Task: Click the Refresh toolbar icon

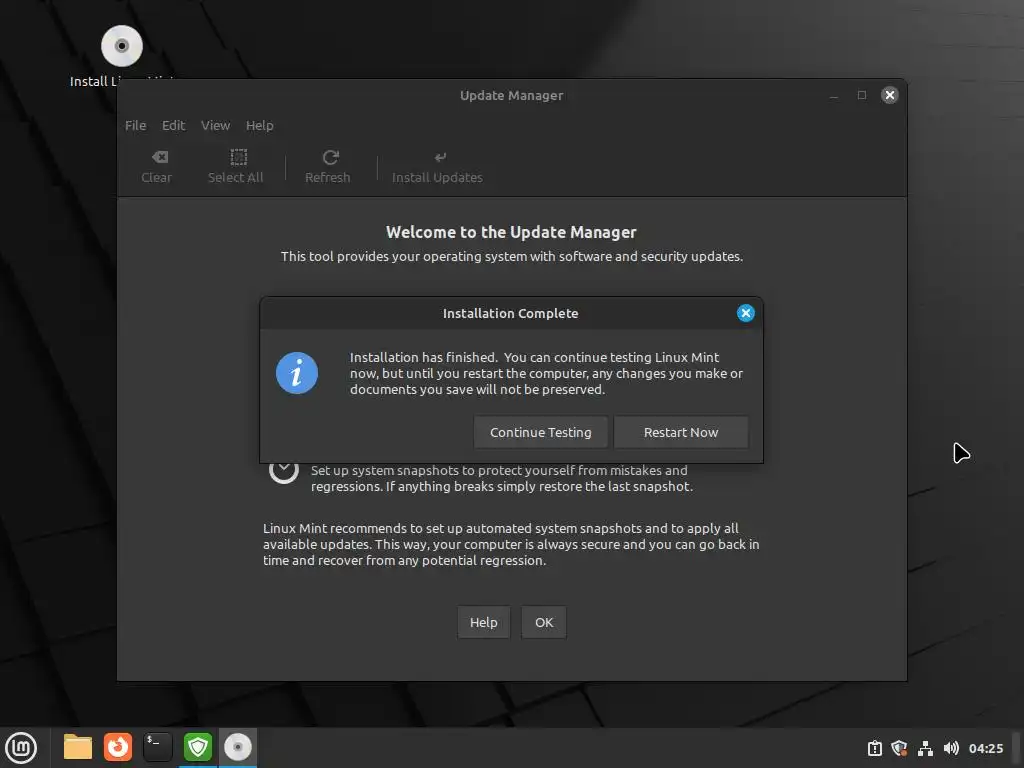Action: (328, 167)
